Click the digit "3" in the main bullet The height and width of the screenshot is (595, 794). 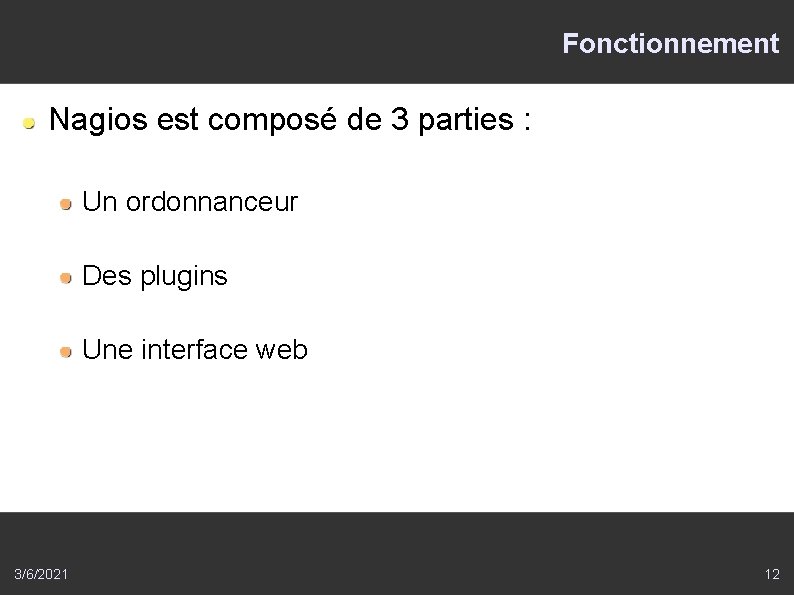398,121
